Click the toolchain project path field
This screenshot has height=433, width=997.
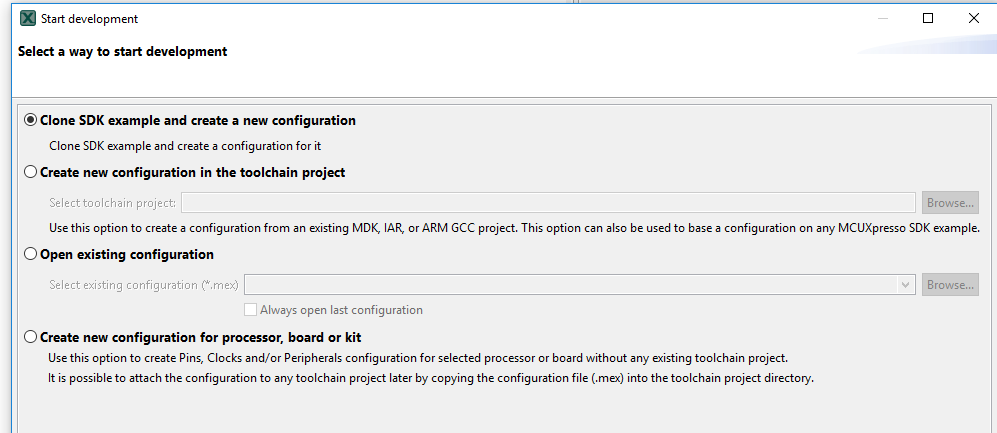click(548, 203)
